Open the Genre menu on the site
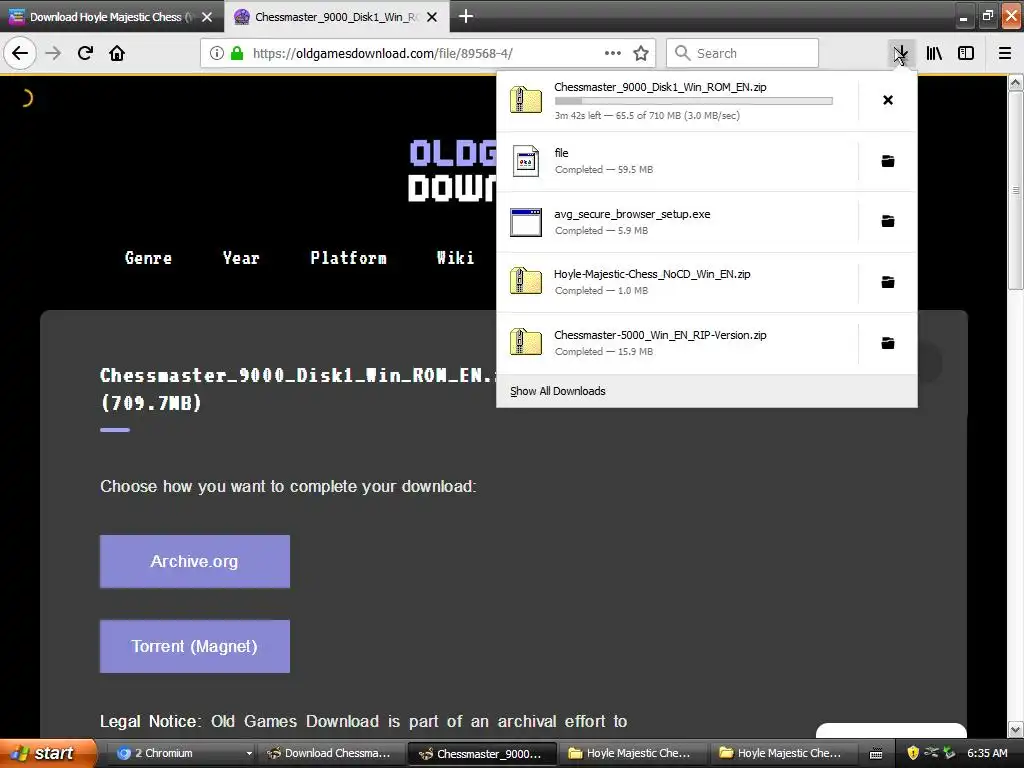 [148, 258]
